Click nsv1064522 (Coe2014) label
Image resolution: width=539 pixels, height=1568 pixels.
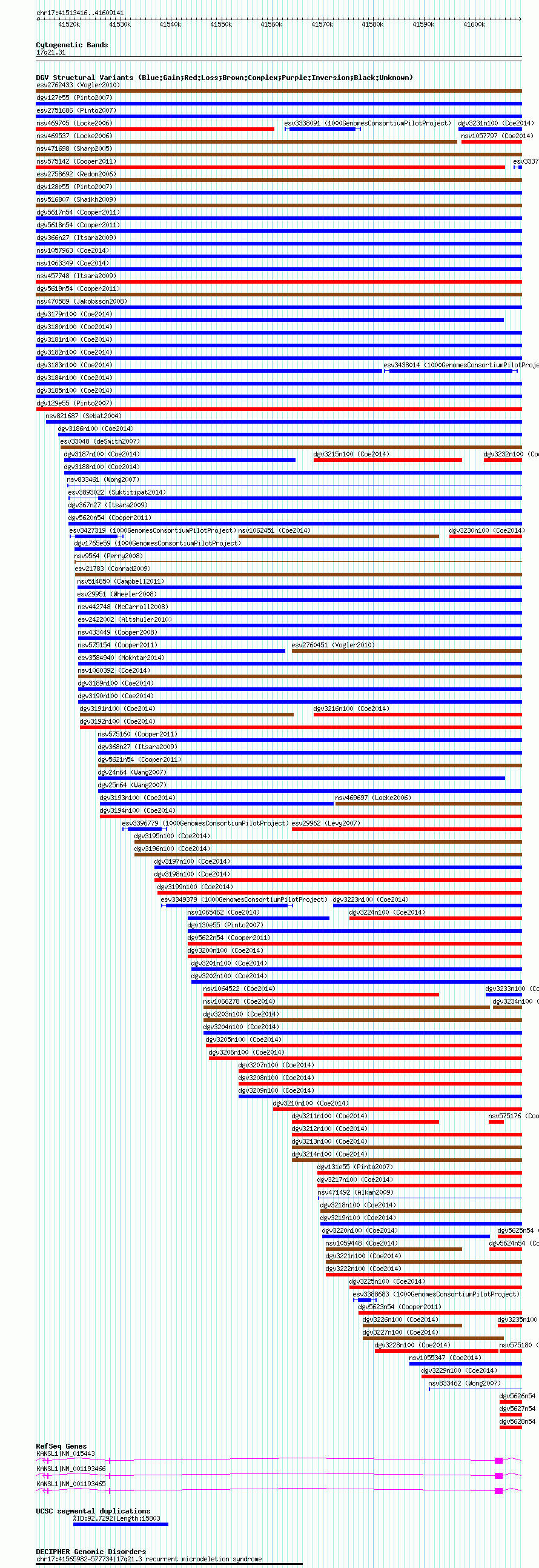[x=239, y=990]
